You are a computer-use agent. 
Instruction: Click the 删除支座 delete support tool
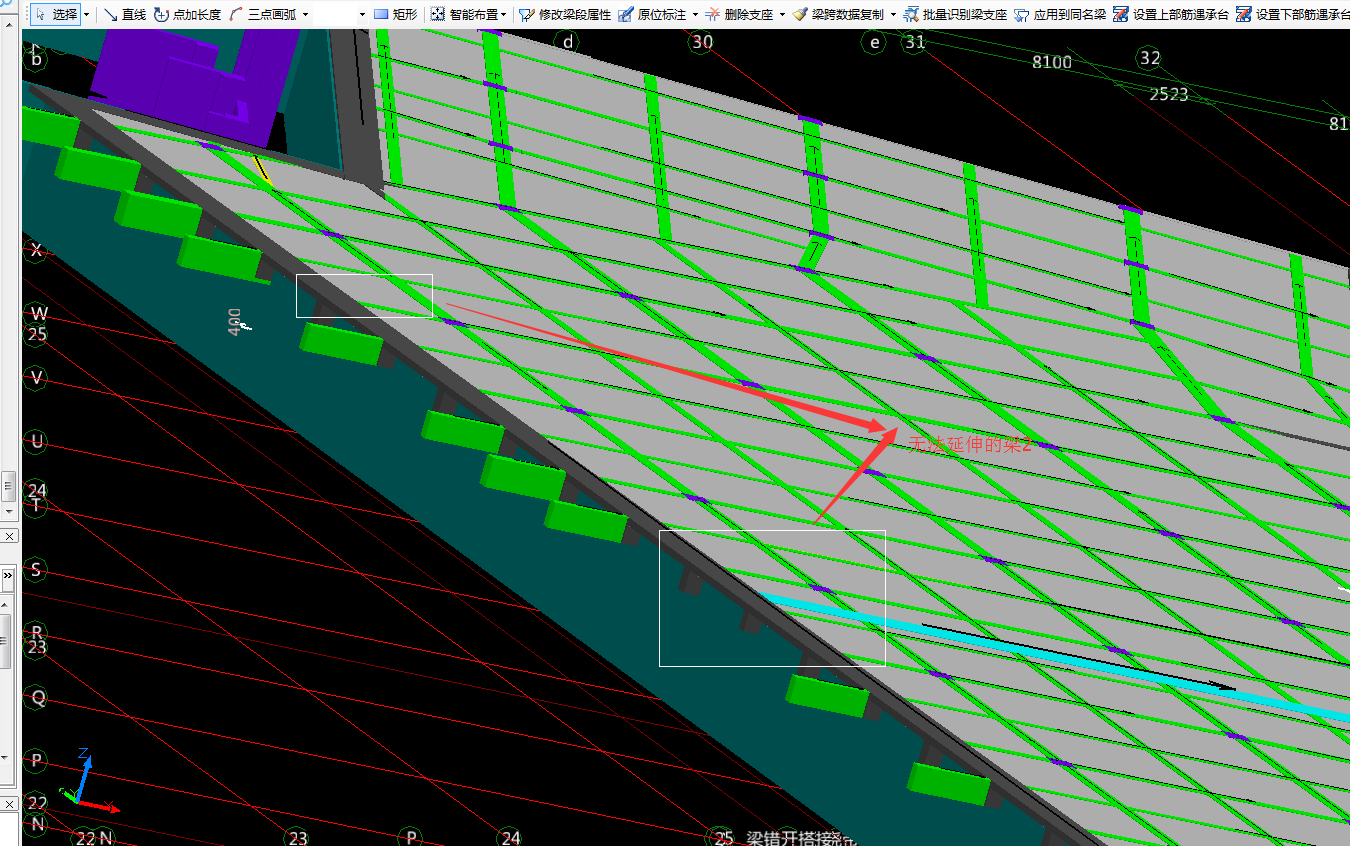click(739, 15)
